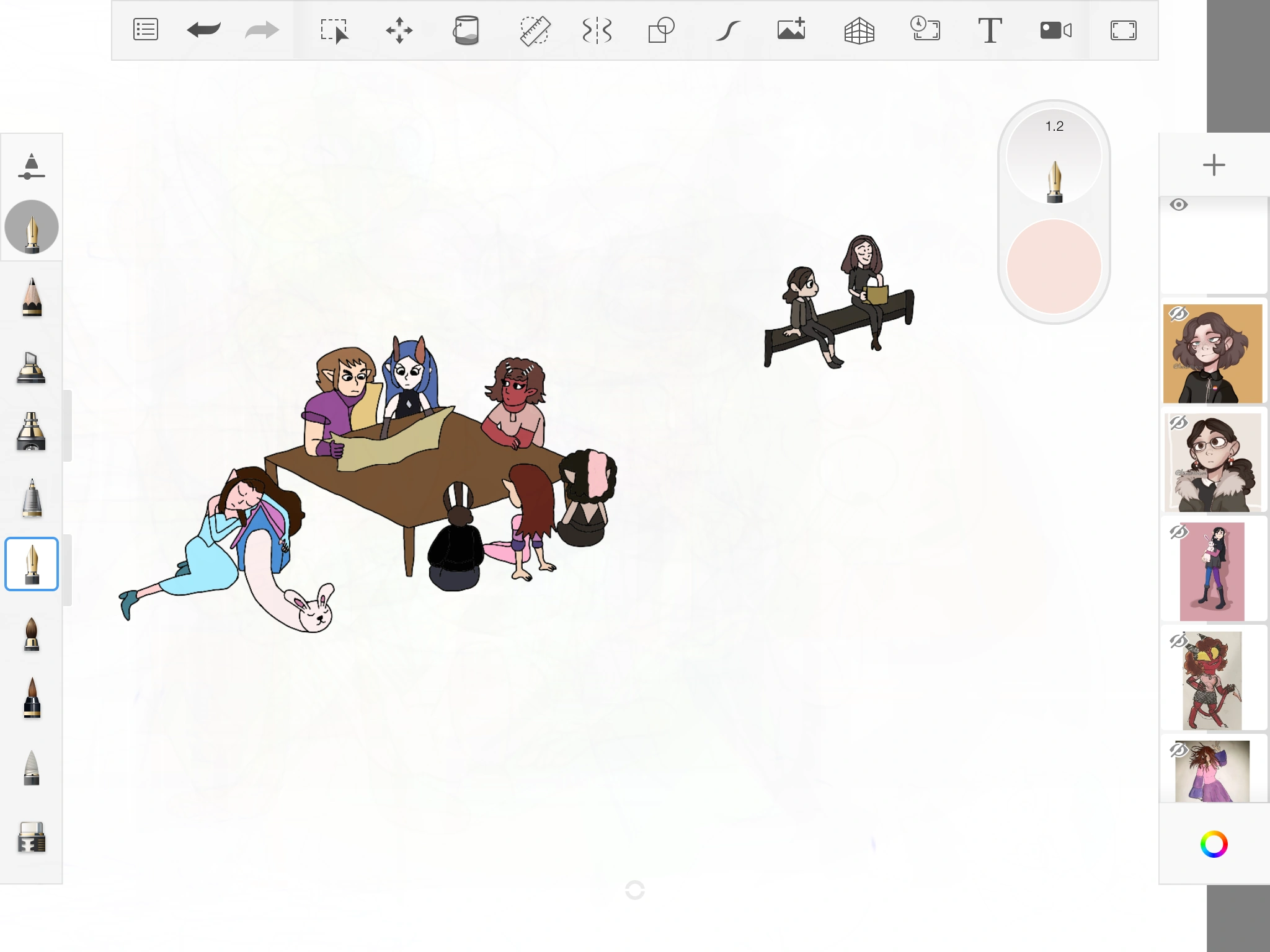This screenshot has height=952, width=1270.
Task: Open the Symmetry tool
Action: click(597, 30)
